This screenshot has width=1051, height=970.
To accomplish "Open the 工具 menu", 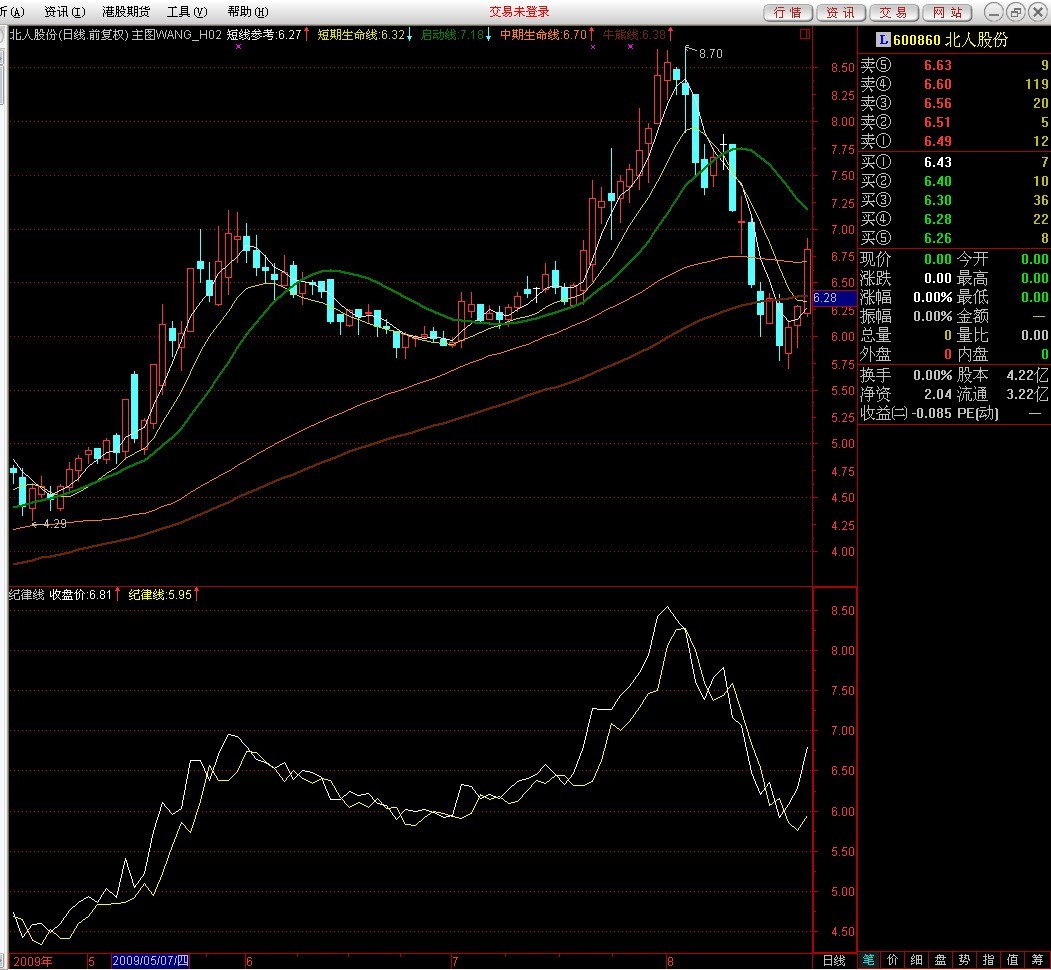I will (x=187, y=12).
